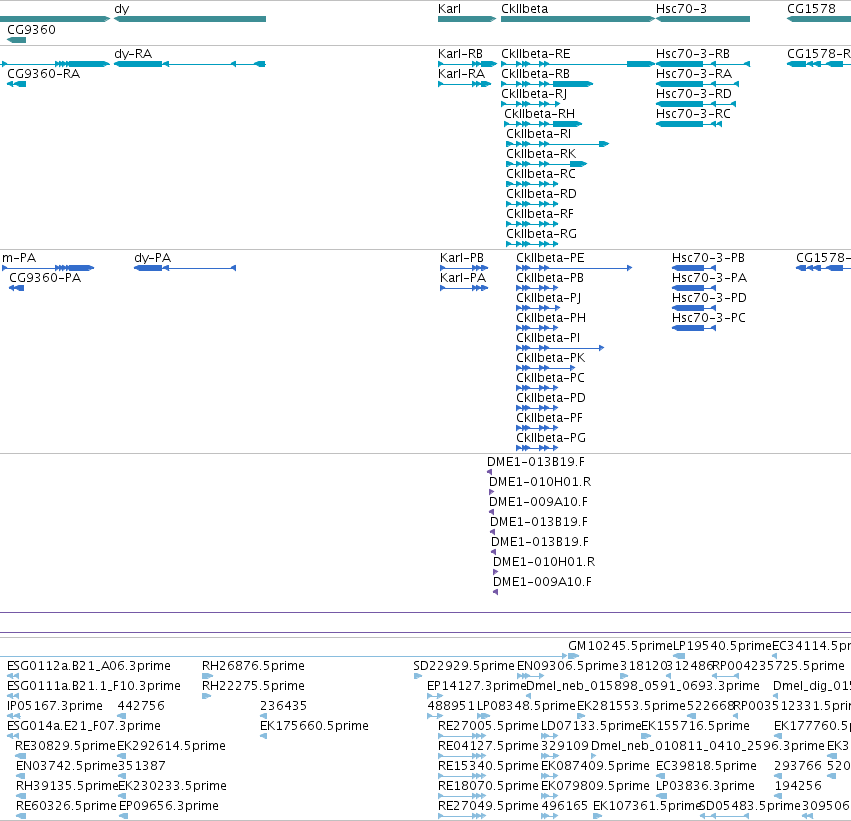The image size is (851, 821).
Task: Click the 236435 feature label
Action: pyautogui.click(x=283, y=706)
